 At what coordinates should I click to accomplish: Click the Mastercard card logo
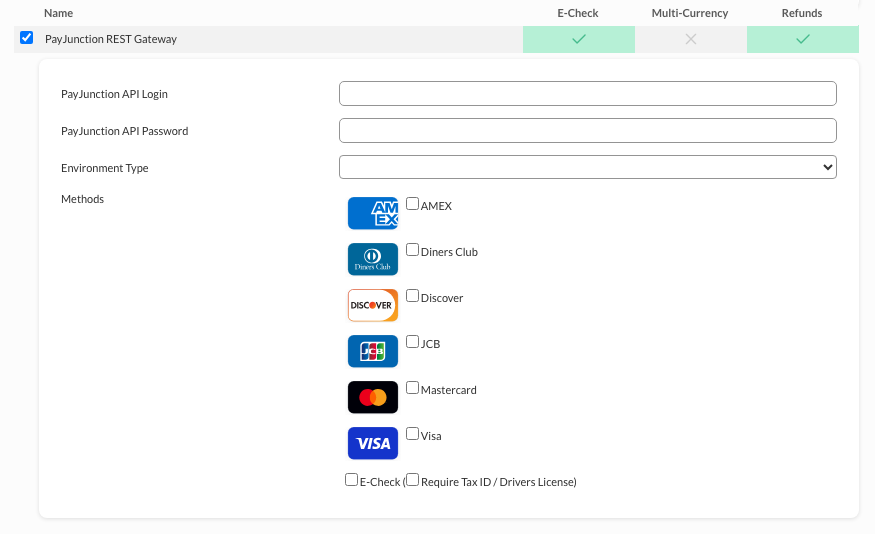(373, 397)
